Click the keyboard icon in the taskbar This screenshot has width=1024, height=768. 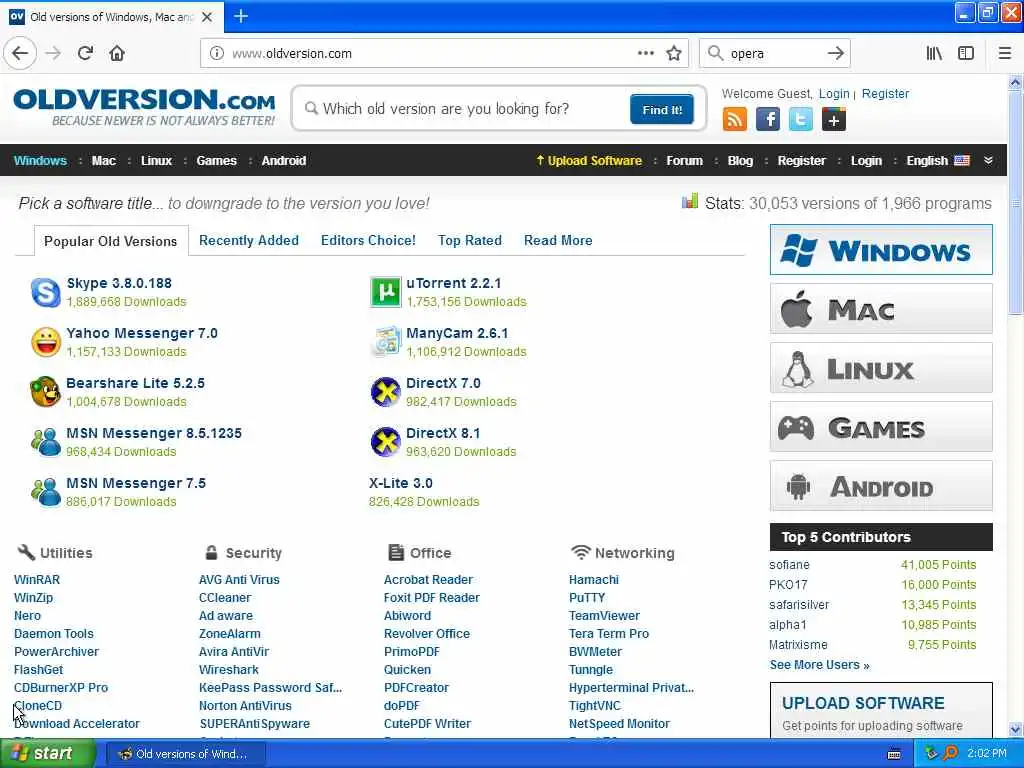(894, 754)
